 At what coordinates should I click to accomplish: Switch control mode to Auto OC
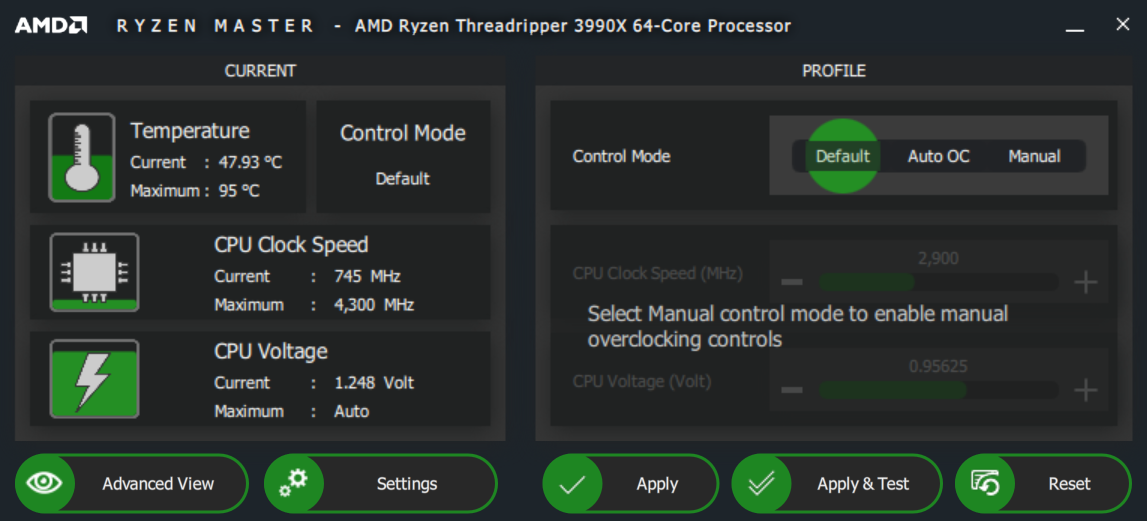(939, 156)
